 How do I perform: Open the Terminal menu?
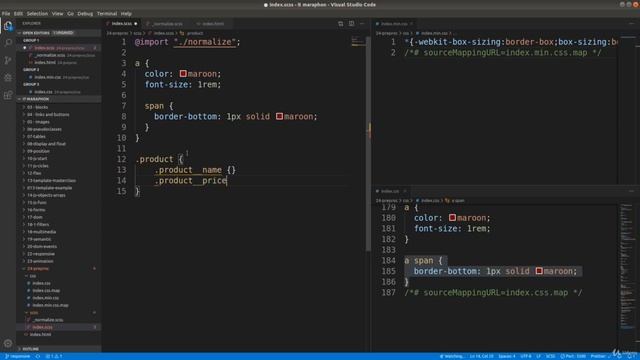coord(107,13)
